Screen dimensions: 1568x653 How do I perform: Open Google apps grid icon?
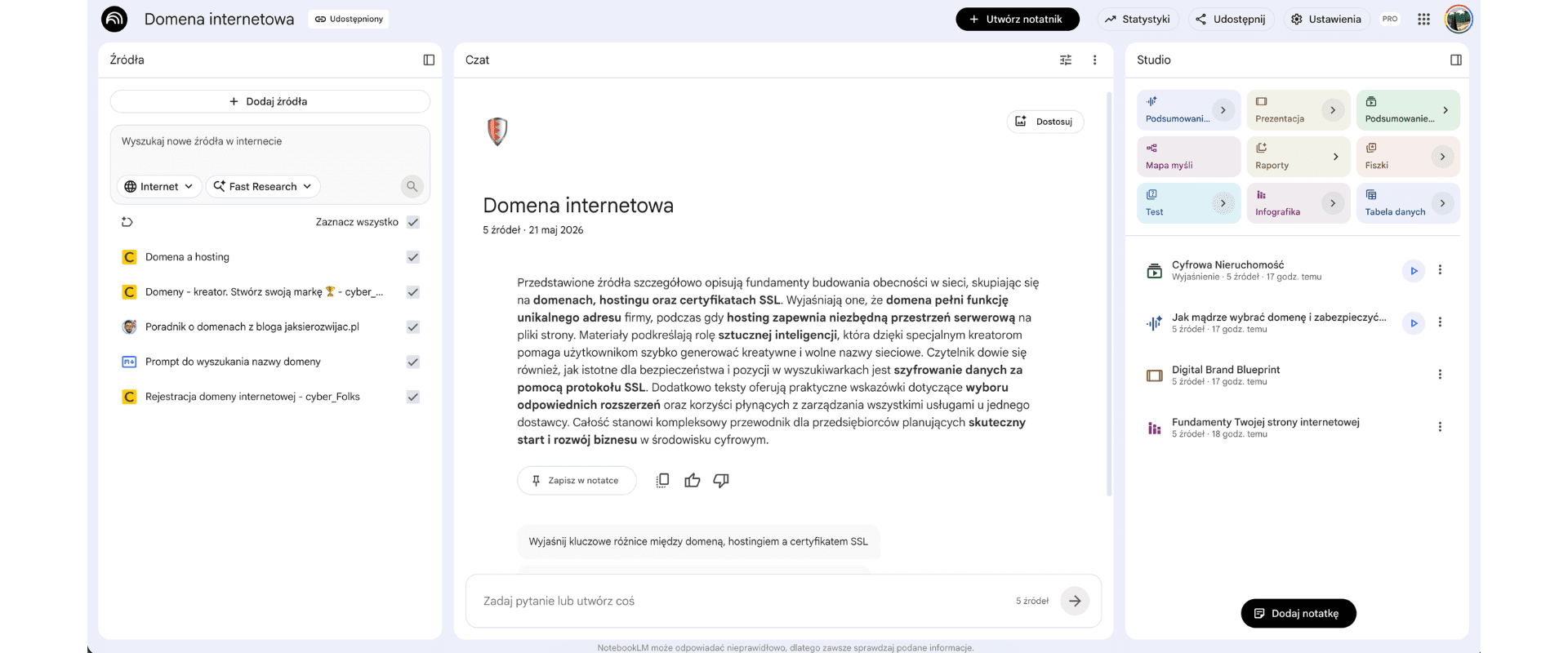click(1423, 19)
